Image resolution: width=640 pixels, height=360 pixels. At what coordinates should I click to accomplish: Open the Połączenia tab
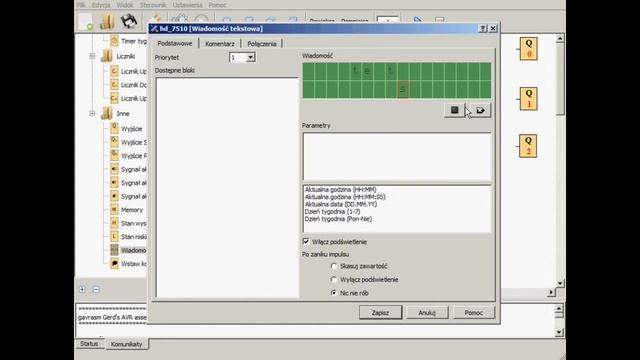click(x=262, y=44)
